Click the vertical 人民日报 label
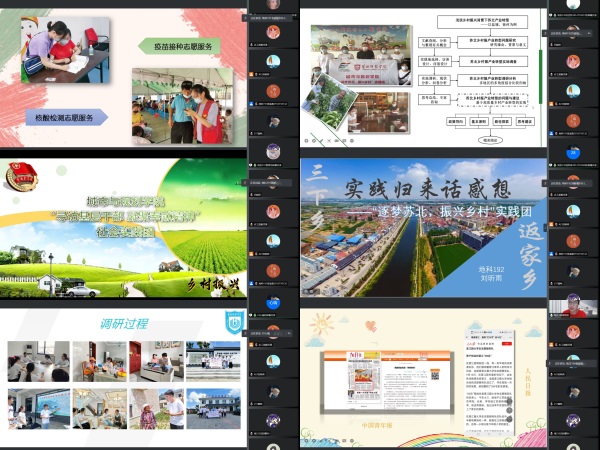 [x=529, y=383]
